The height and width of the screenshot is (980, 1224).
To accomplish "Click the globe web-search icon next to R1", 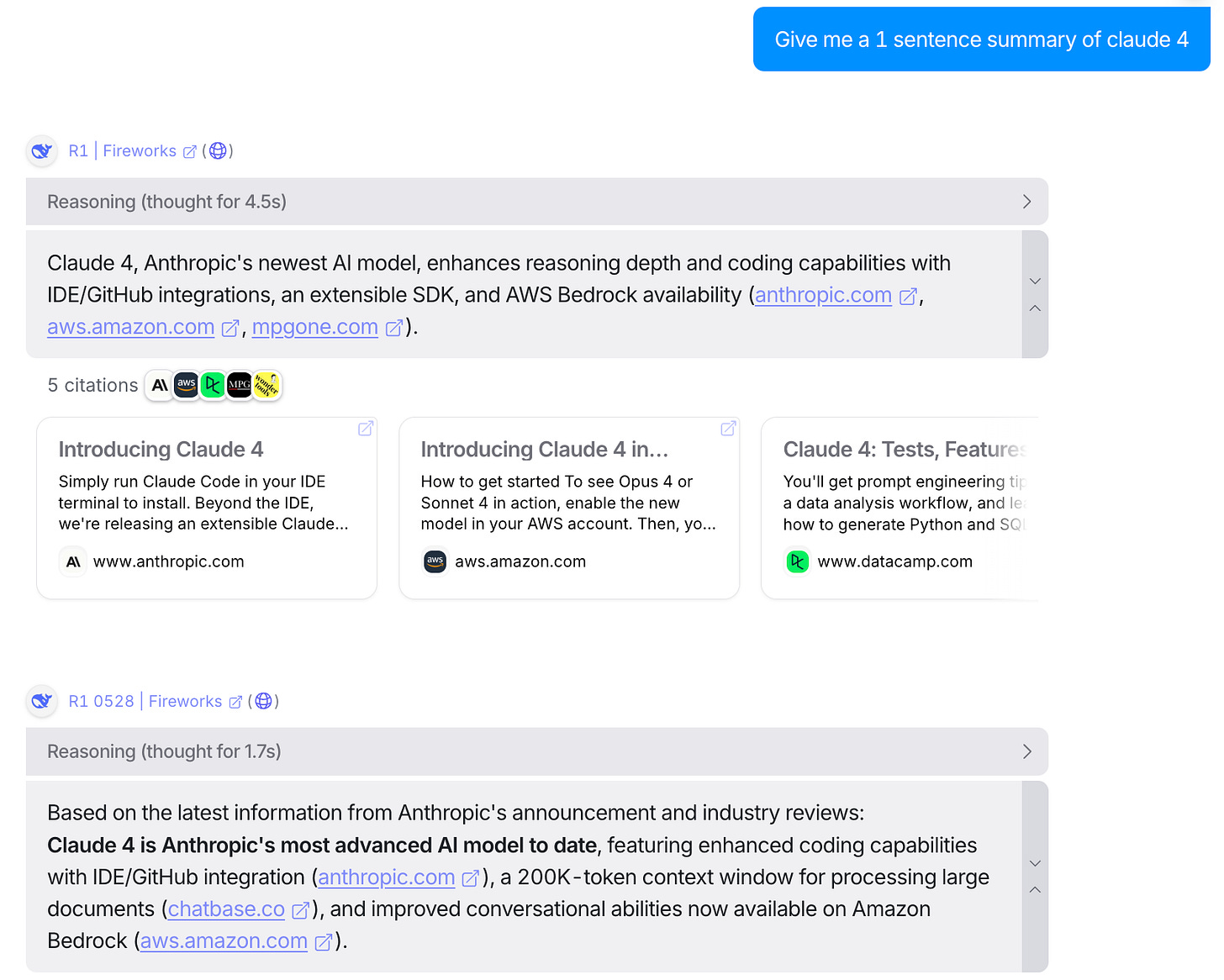I will pos(218,151).
